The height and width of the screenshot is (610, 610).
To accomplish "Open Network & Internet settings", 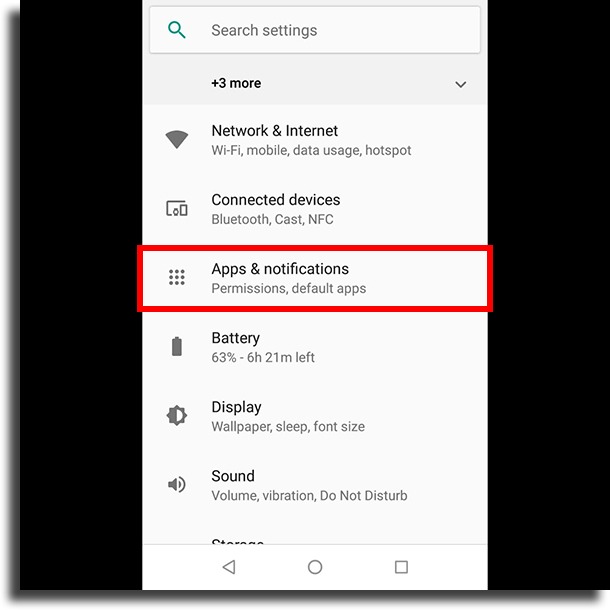I will click(x=315, y=140).
